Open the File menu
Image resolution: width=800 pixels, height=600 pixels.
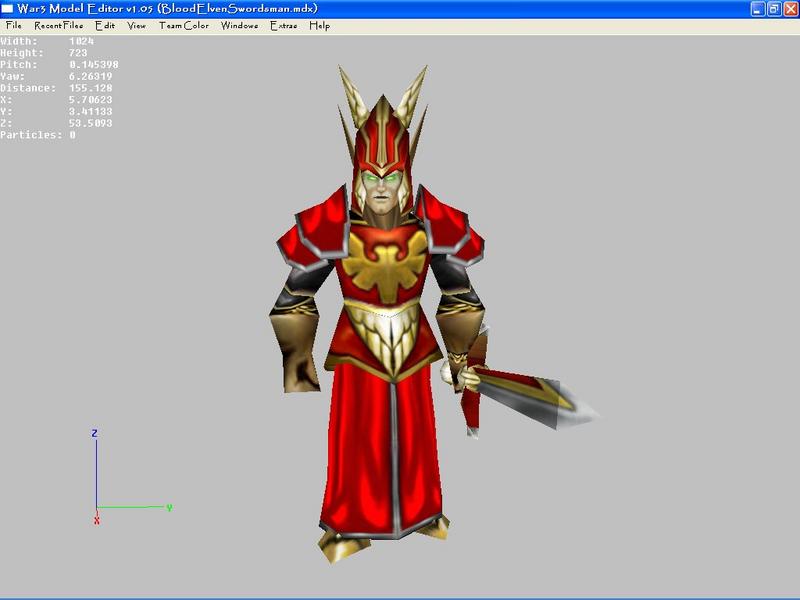tap(14, 26)
